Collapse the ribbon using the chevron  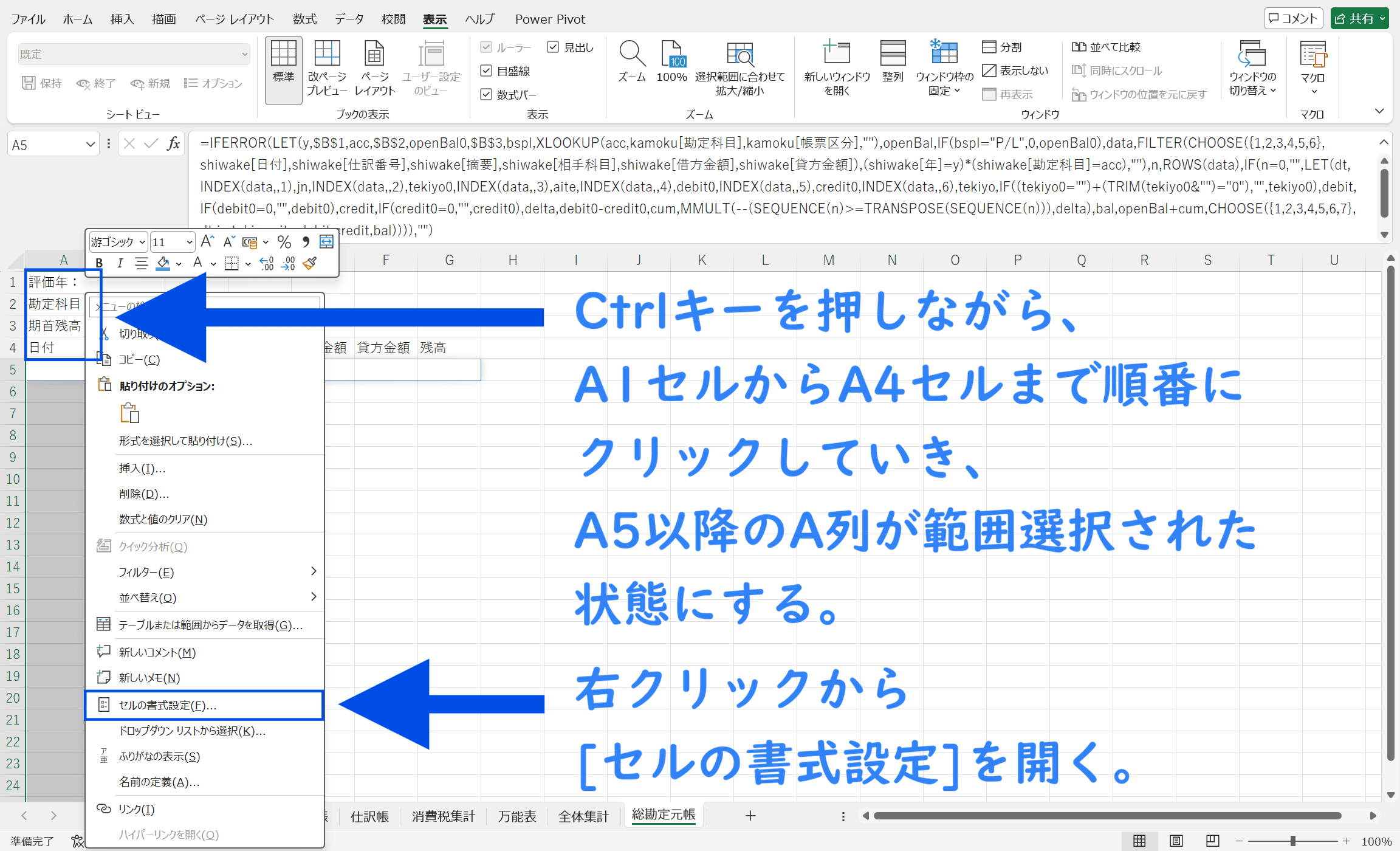click(1379, 111)
